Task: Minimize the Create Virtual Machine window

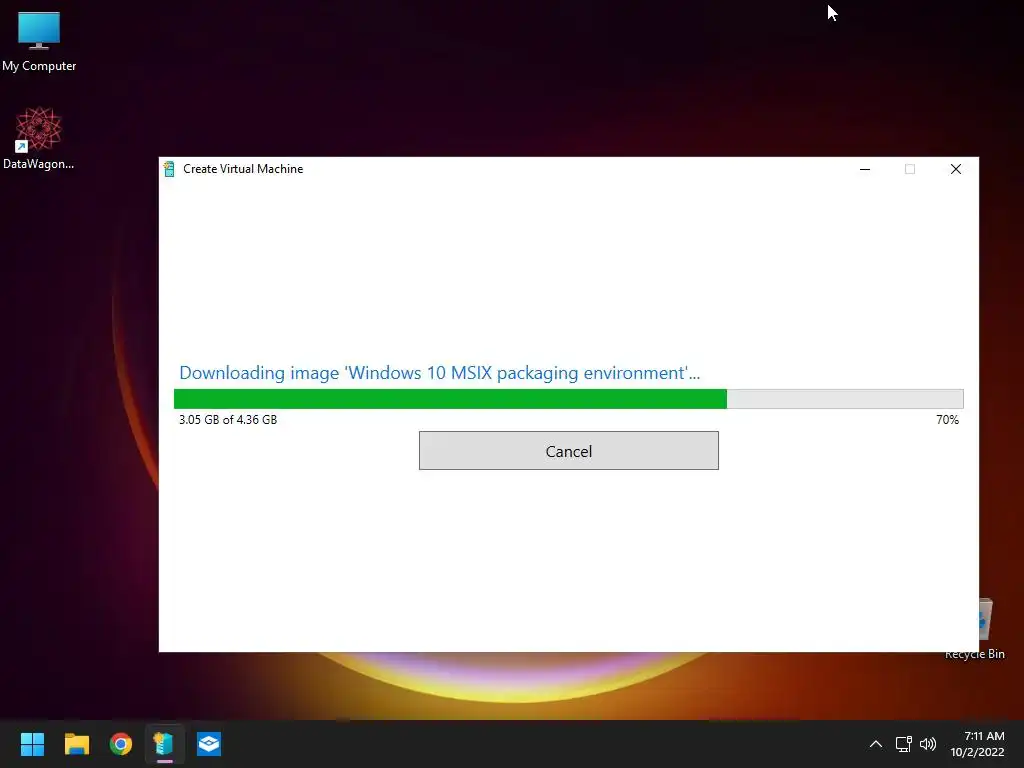Action: point(865,169)
